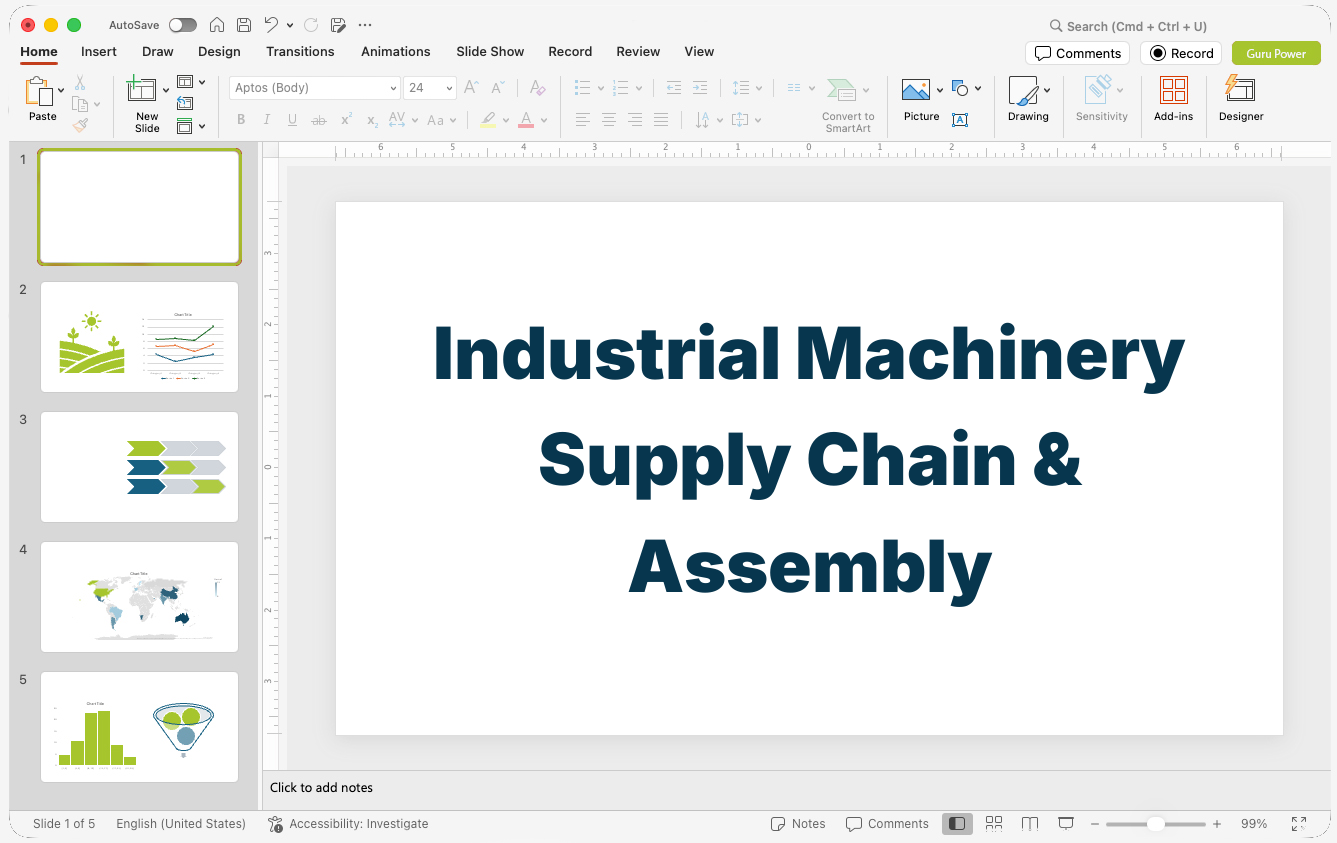This screenshot has width=1337, height=843.
Task: Expand the bullets list dropdown arrow
Action: [x=601, y=88]
